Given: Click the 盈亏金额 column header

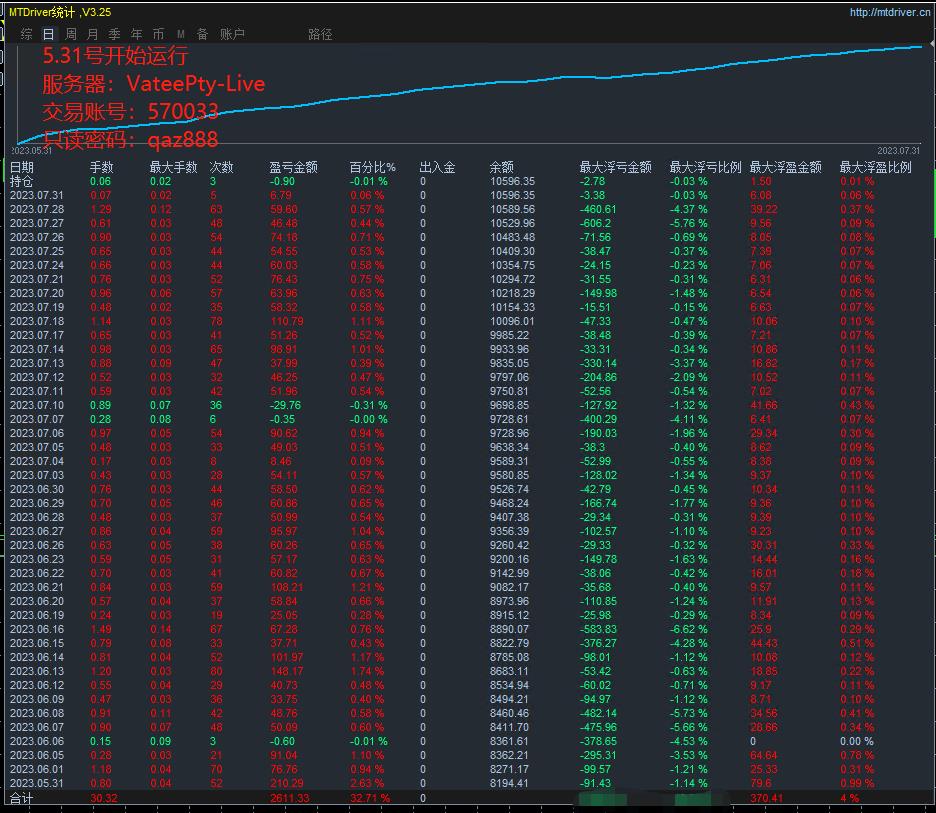Looking at the screenshot, I should [x=294, y=168].
